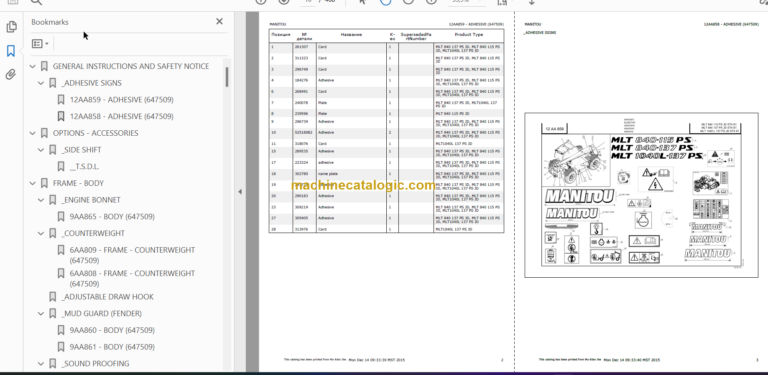
Task: Select the _SIDE SHIFT bookmark
Action: pos(81,150)
